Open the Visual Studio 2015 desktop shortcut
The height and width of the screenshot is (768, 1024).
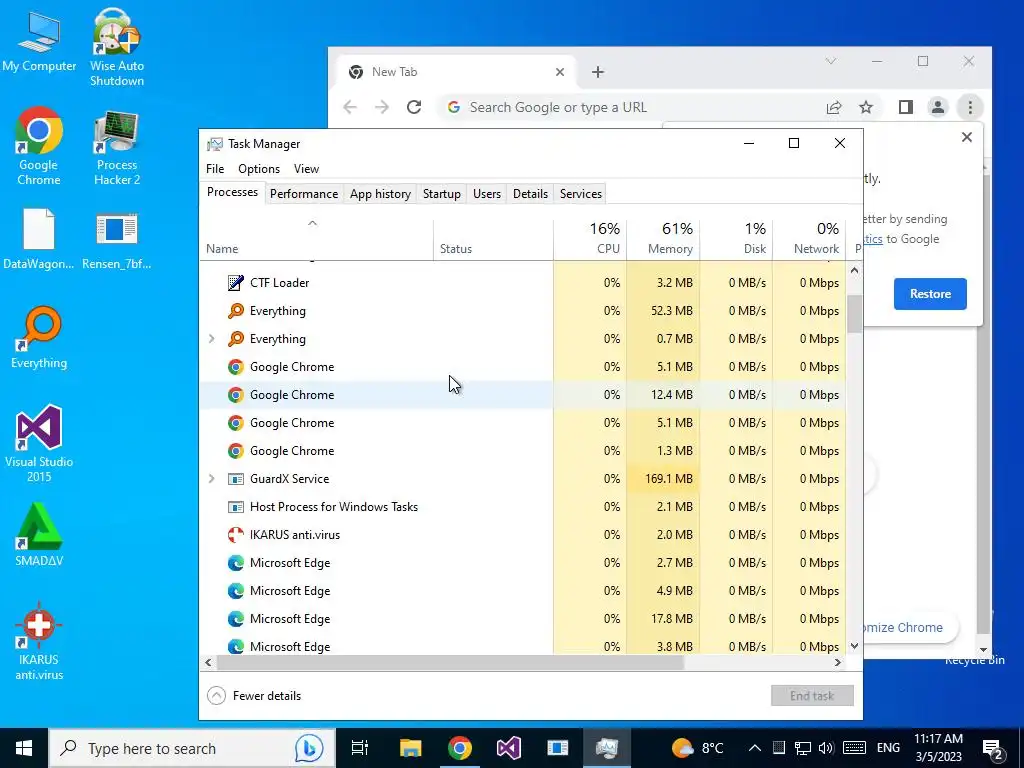tap(39, 443)
